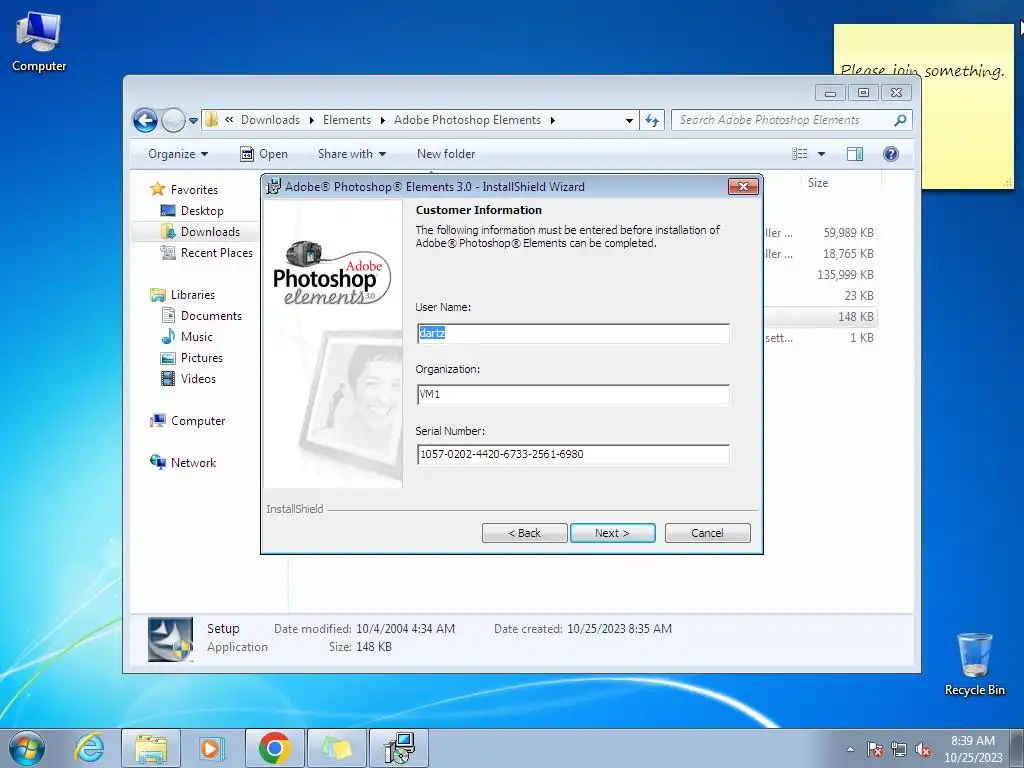Image resolution: width=1024 pixels, height=768 pixels.
Task: Select Adobe Photoshop Elements breadcrumb segment
Action: (x=467, y=120)
